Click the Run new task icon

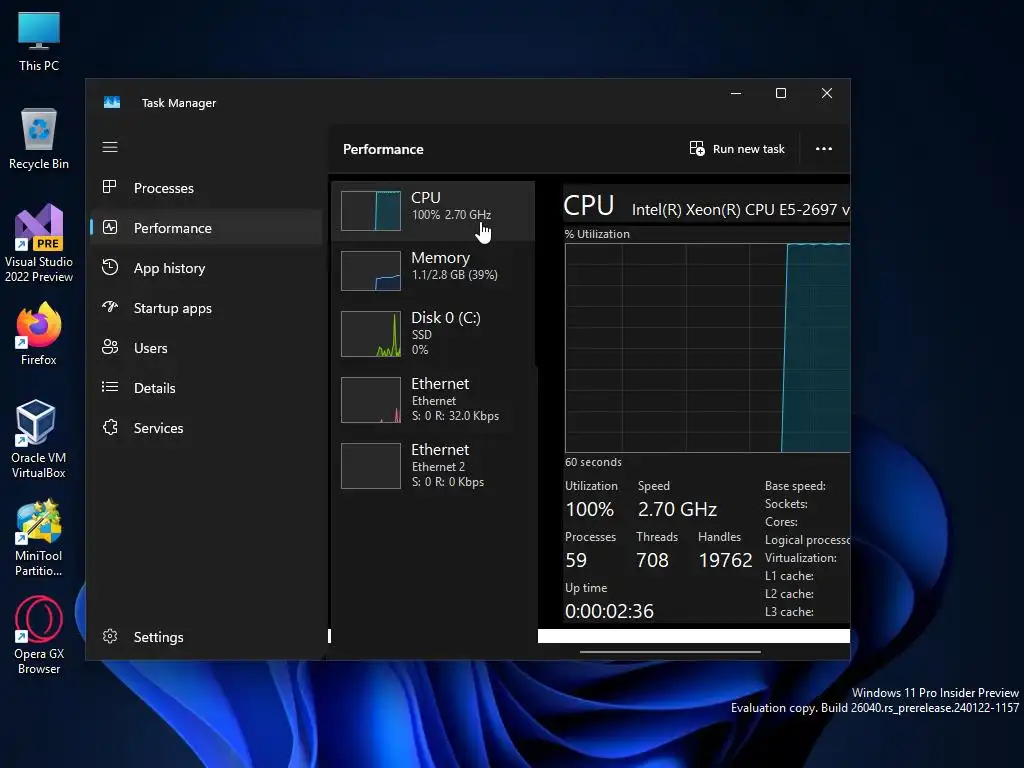click(x=697, y=149)
